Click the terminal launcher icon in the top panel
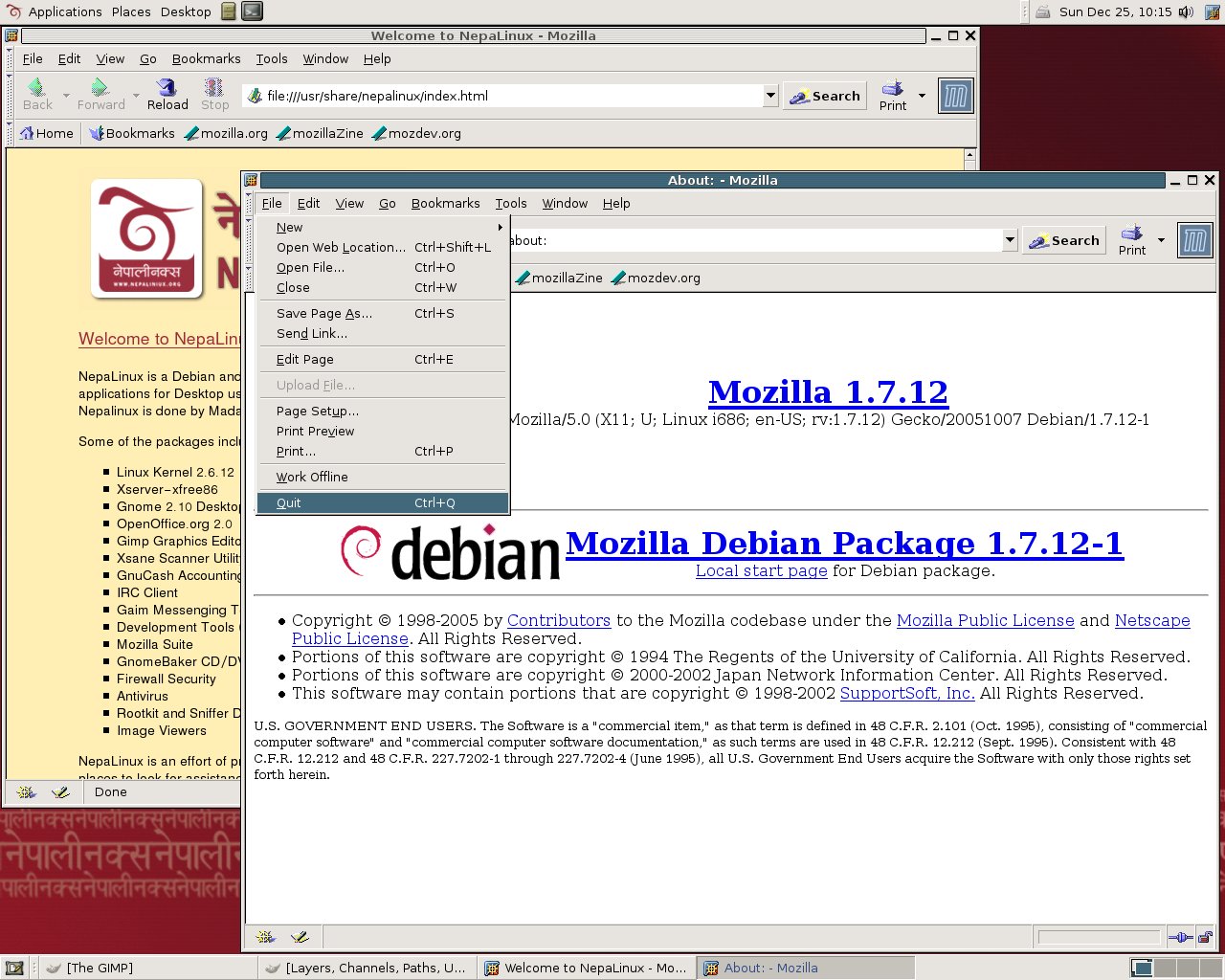The image size is (1225, 980). 252,11
